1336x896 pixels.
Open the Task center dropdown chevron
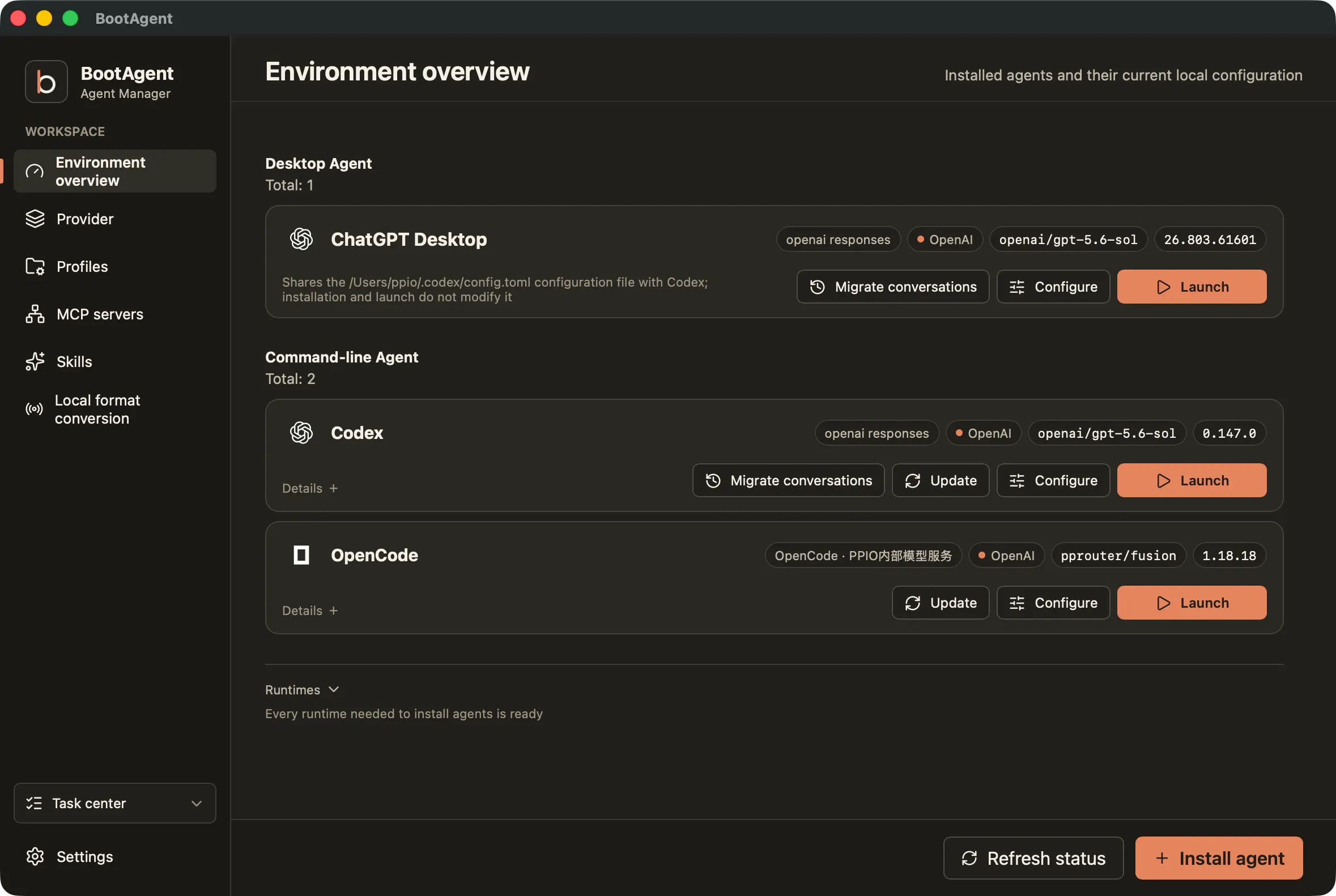click(x=197, y=804)
